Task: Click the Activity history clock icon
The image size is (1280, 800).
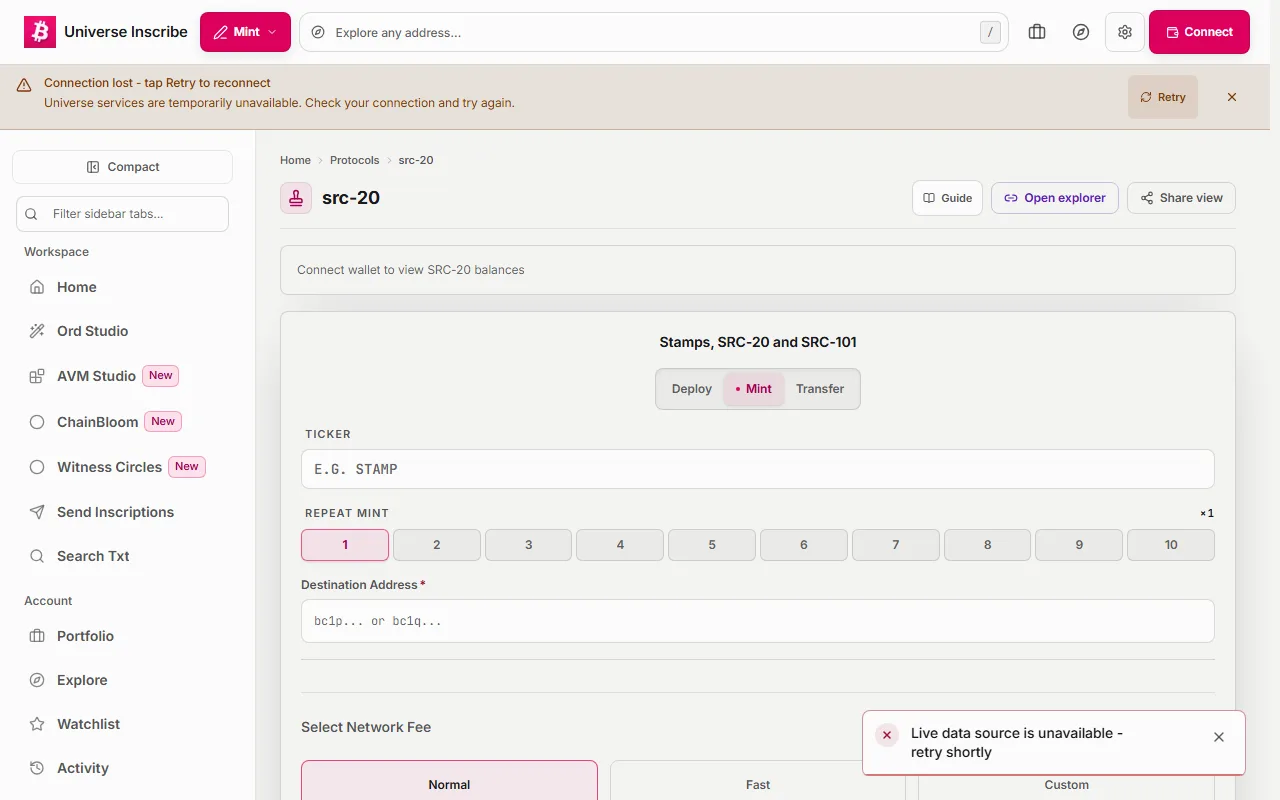Action: click(37, 768)
